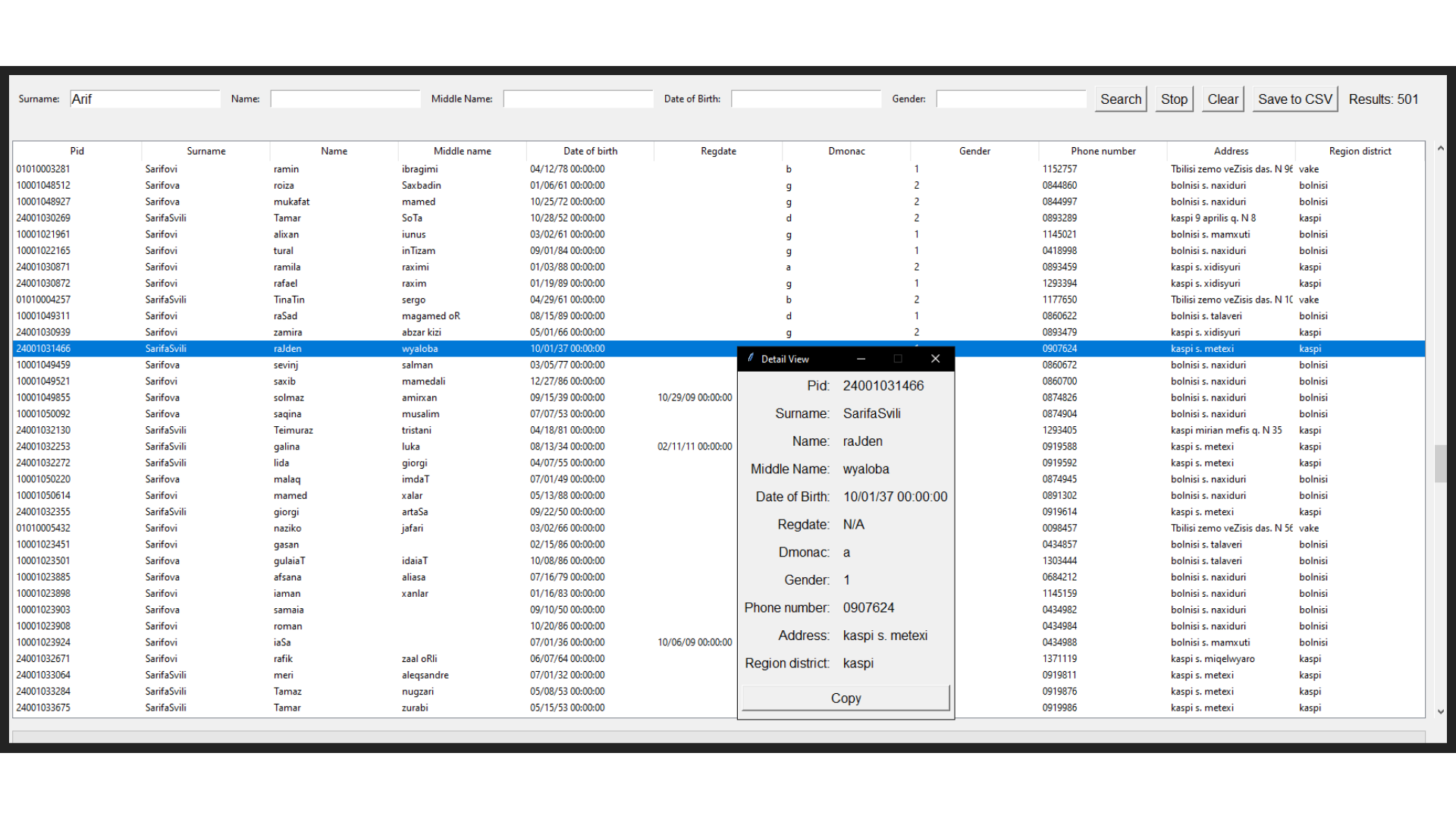Click the Middle name column header
This screenshot has width=1456, height=819.
click(x=463, y=151)
